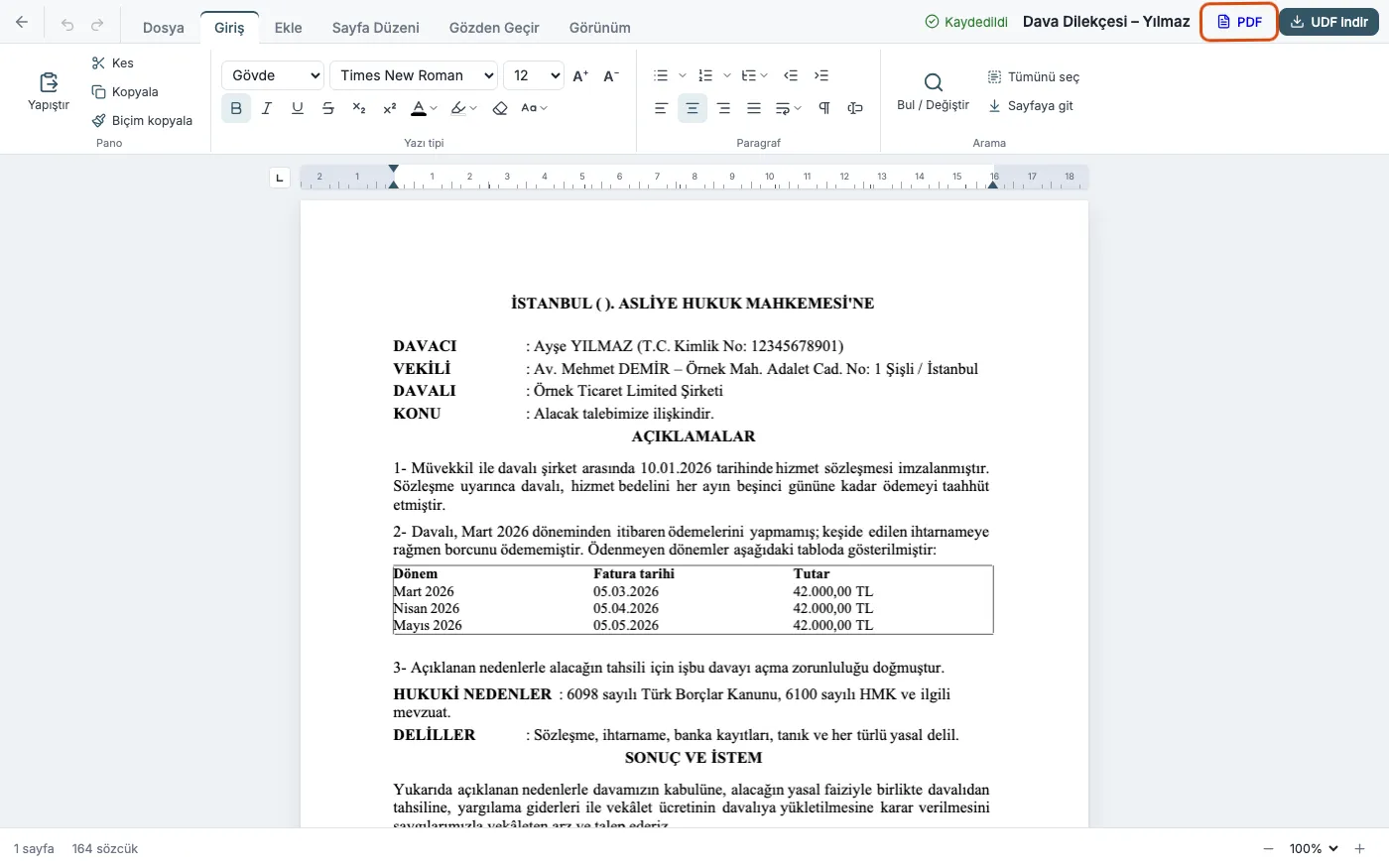Click the AÇIKLAMALAR heading in document
1389x868 pixels.
[x=694, y=436]
